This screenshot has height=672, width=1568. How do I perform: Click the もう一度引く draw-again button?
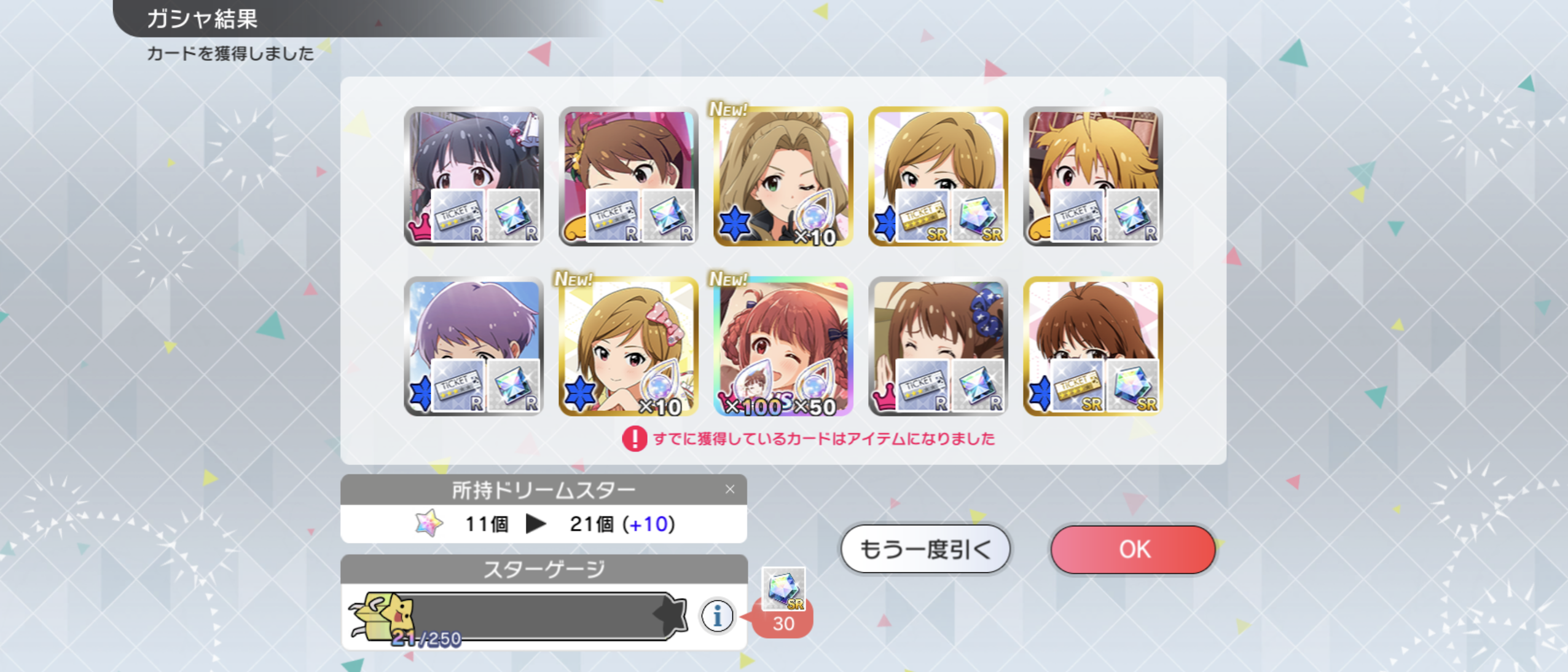click(925, 549)
